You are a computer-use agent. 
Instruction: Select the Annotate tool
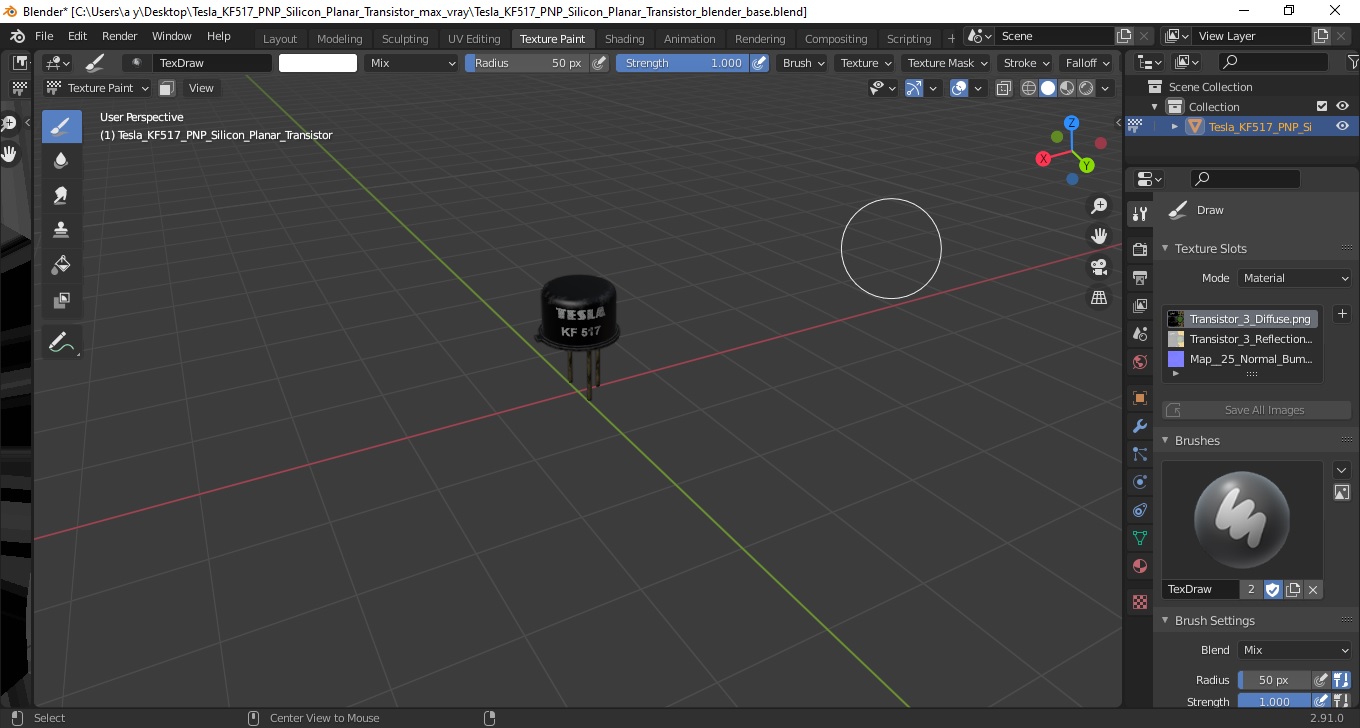61,342
